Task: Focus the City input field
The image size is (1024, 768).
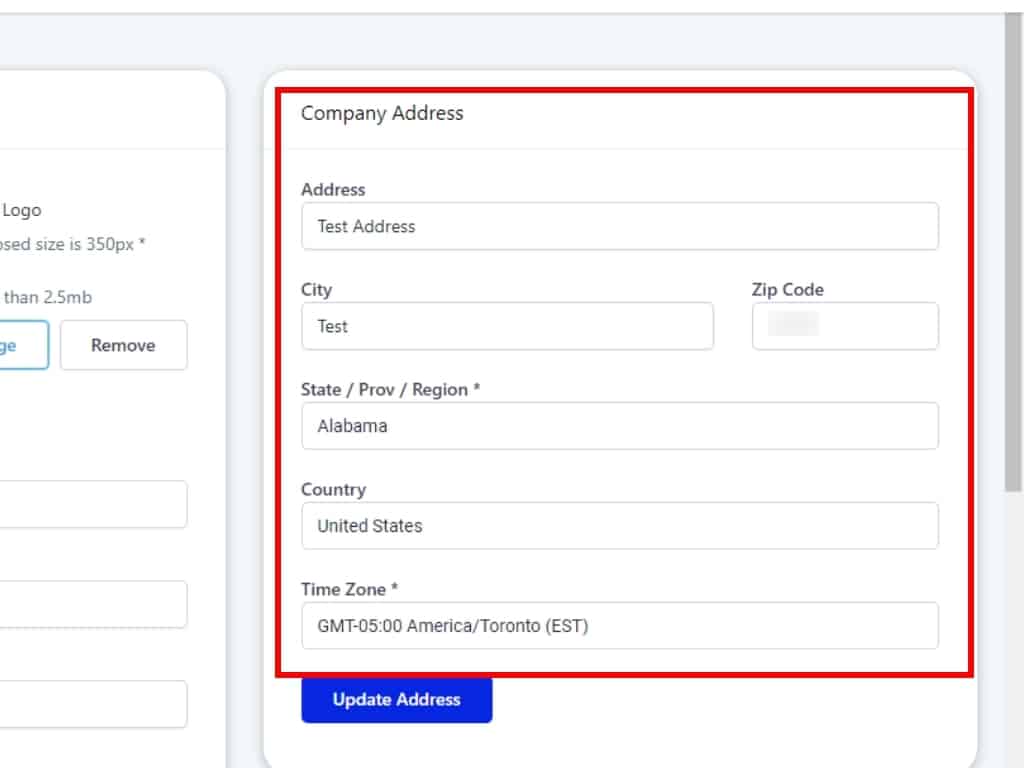Action: 507,326
